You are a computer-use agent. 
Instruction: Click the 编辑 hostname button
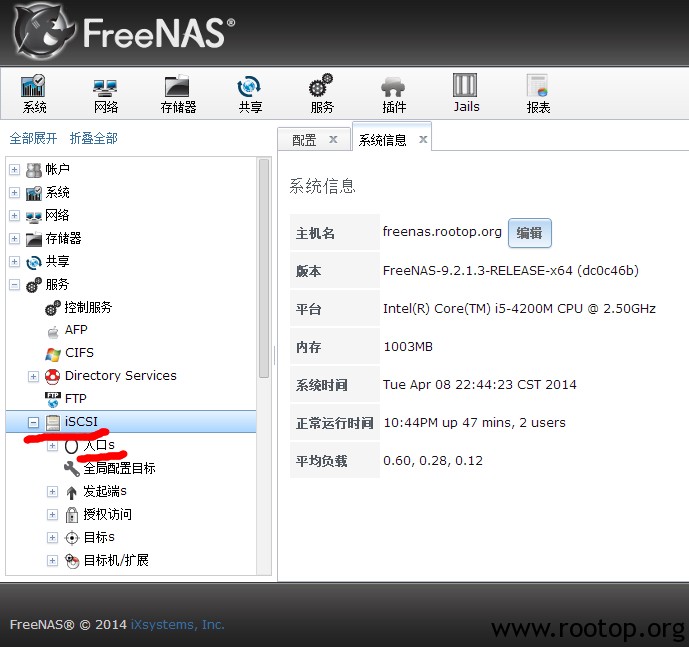pos(529,233)
